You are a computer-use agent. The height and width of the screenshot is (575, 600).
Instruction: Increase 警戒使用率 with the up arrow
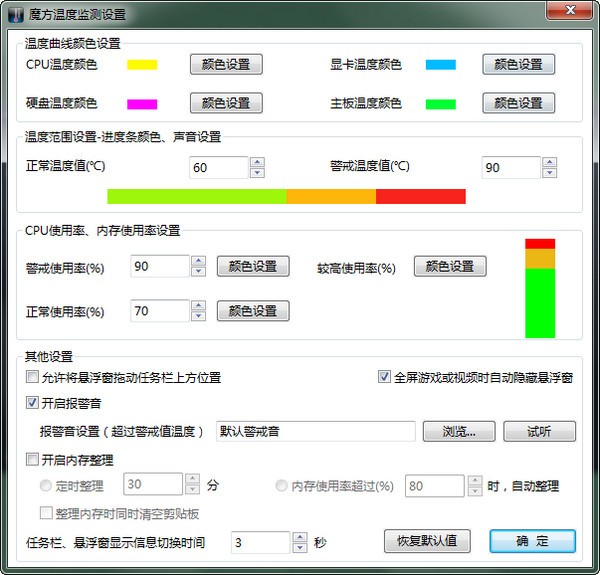coord(197,261)
